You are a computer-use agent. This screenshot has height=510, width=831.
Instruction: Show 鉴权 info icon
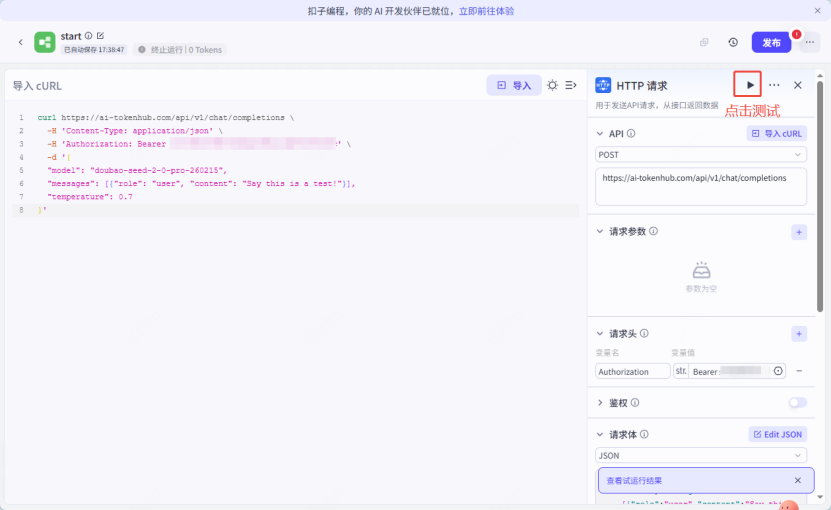(x=635, y=403)
